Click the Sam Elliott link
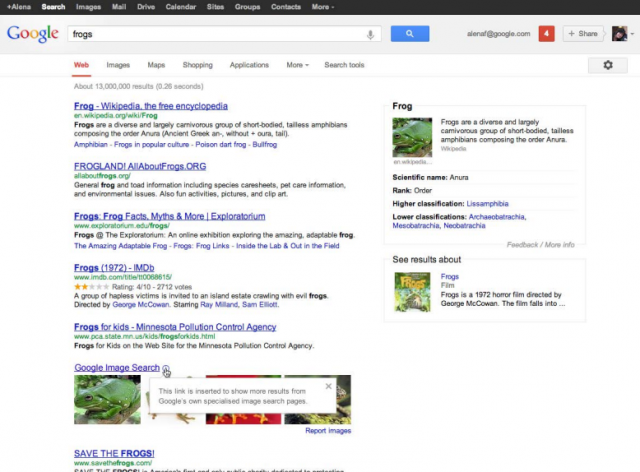This screenshot has height=472, width=640. click(x=260, y=305)
